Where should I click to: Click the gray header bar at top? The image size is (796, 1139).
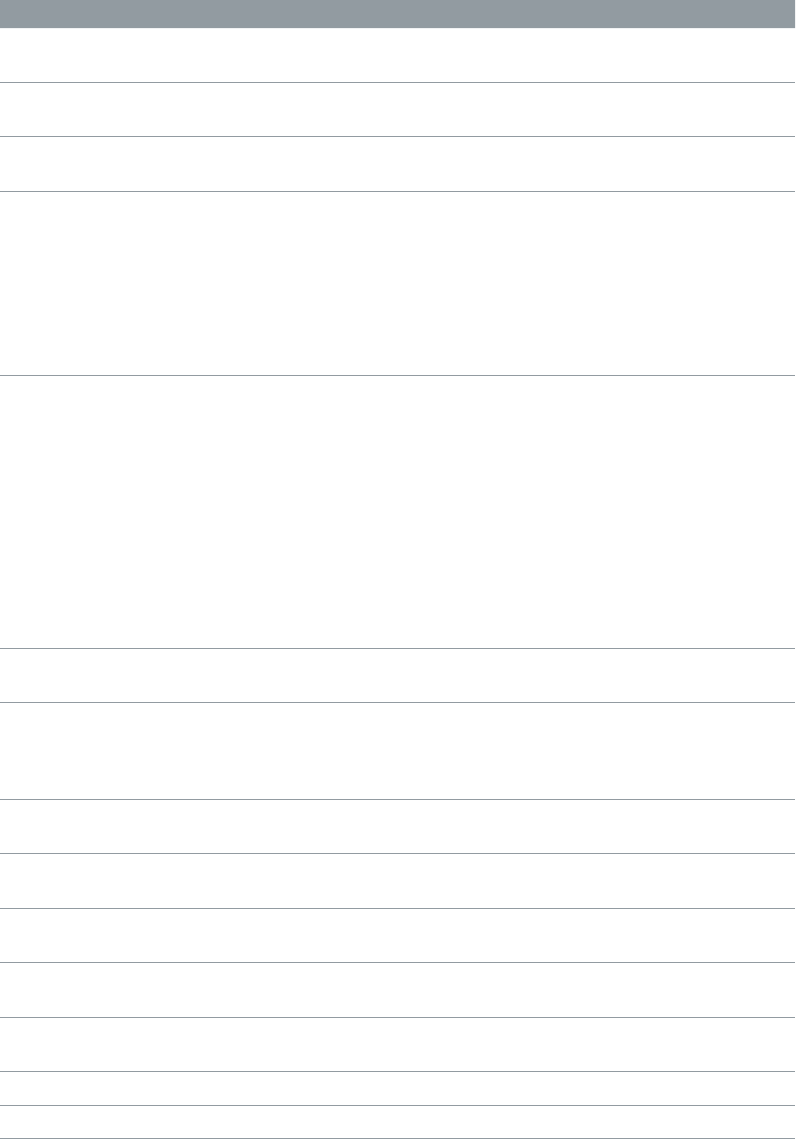398,14
